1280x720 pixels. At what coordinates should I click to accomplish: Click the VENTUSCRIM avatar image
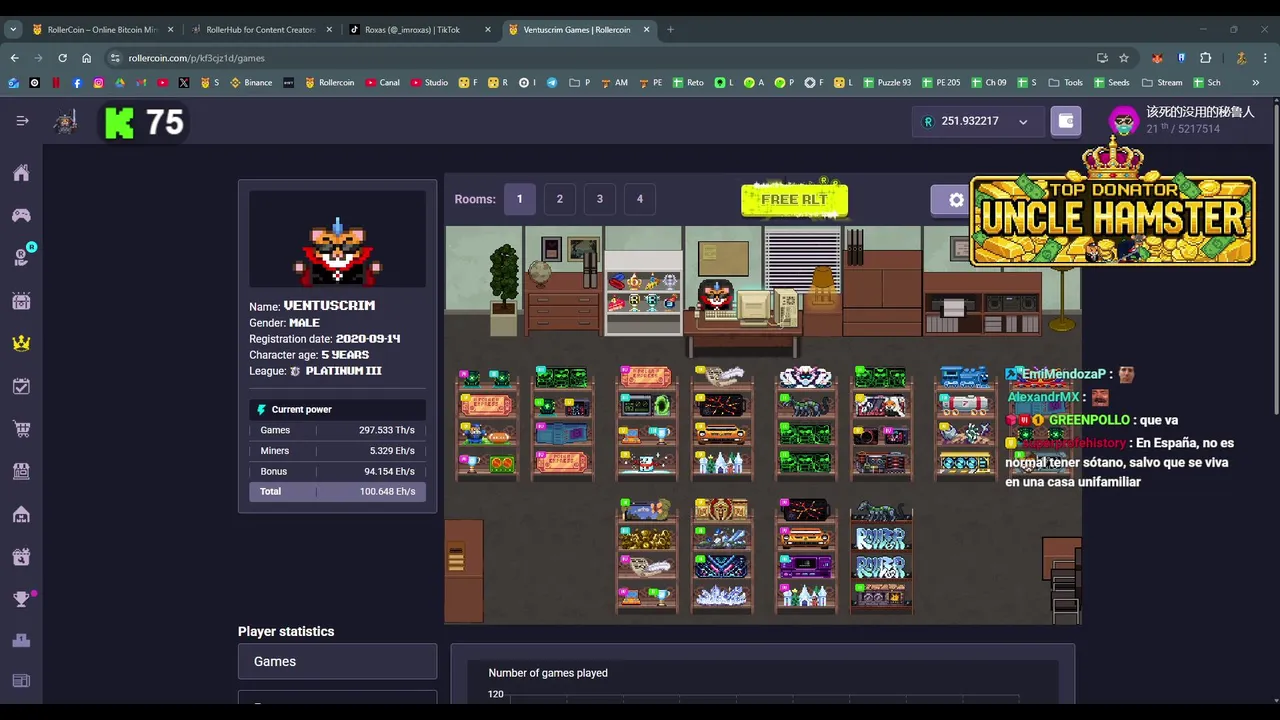point(337,240)
